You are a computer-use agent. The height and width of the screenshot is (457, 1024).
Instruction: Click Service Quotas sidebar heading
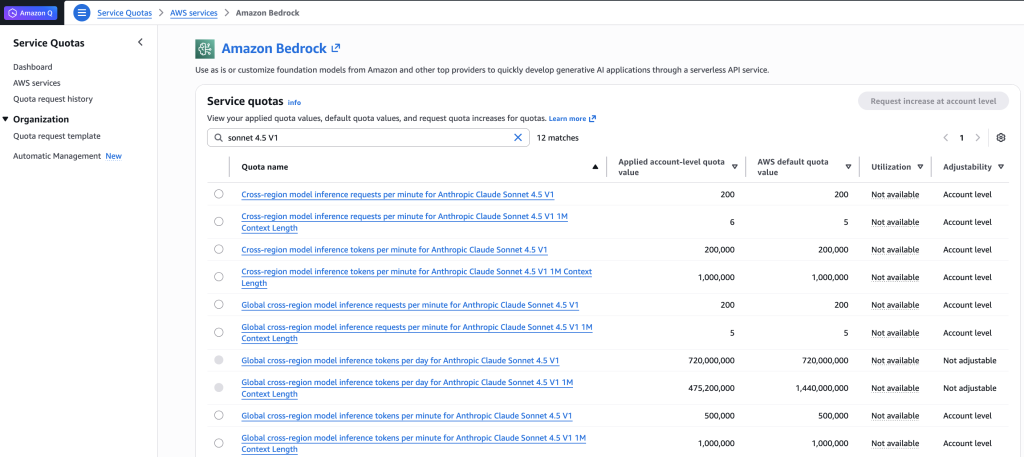48,43
